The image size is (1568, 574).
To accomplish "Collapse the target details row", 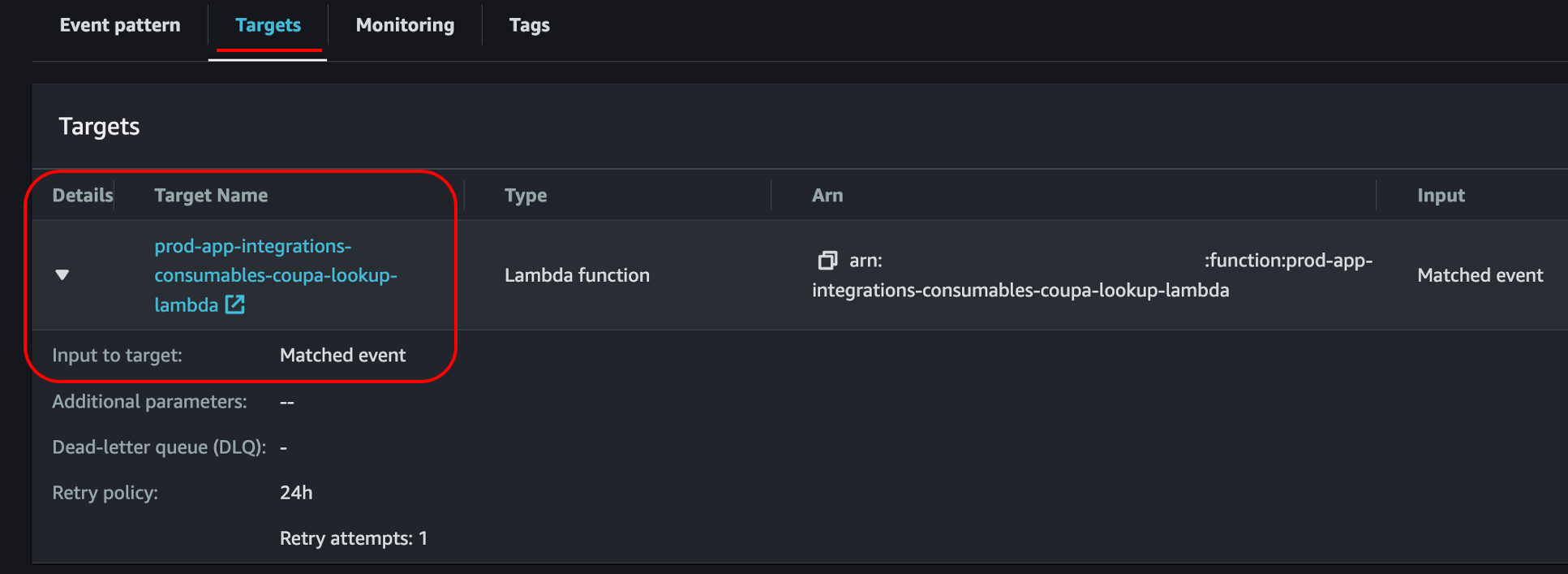I will pyautogui.click(x=62, y=275).
